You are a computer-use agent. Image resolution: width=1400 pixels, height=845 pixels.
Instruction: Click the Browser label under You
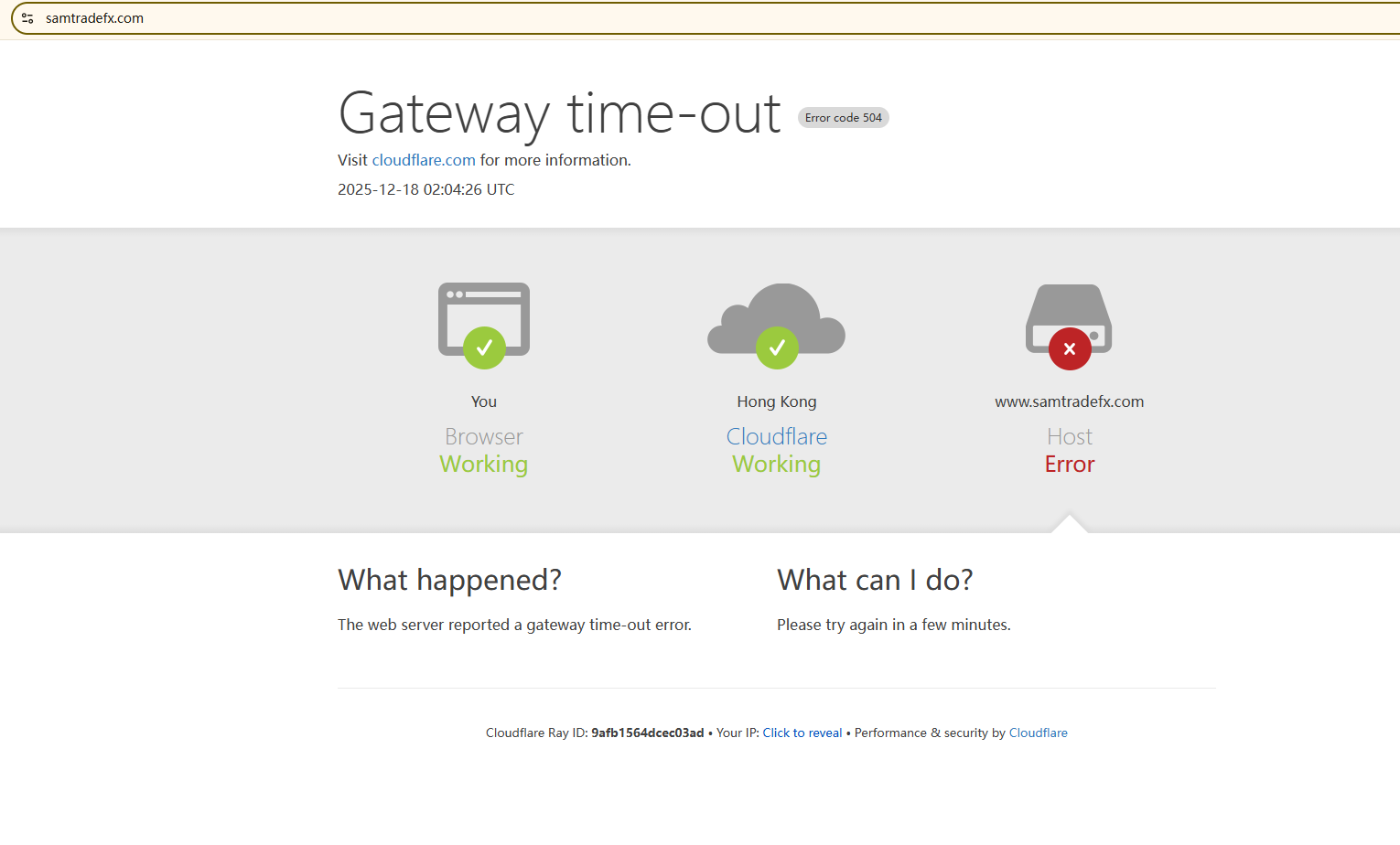[x=484, y=436]
